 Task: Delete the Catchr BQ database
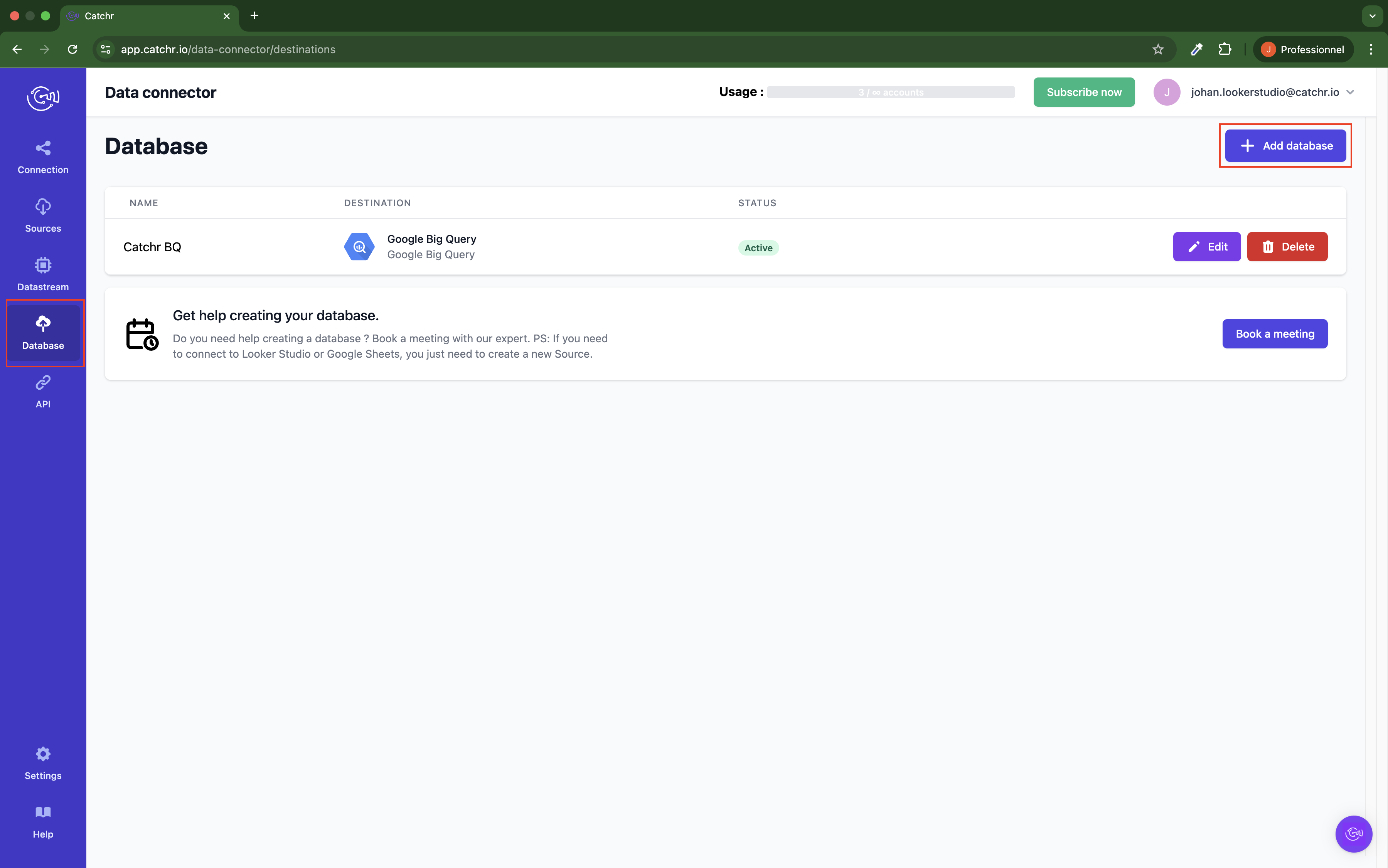pyautogui.click(x=1287, y=247)
